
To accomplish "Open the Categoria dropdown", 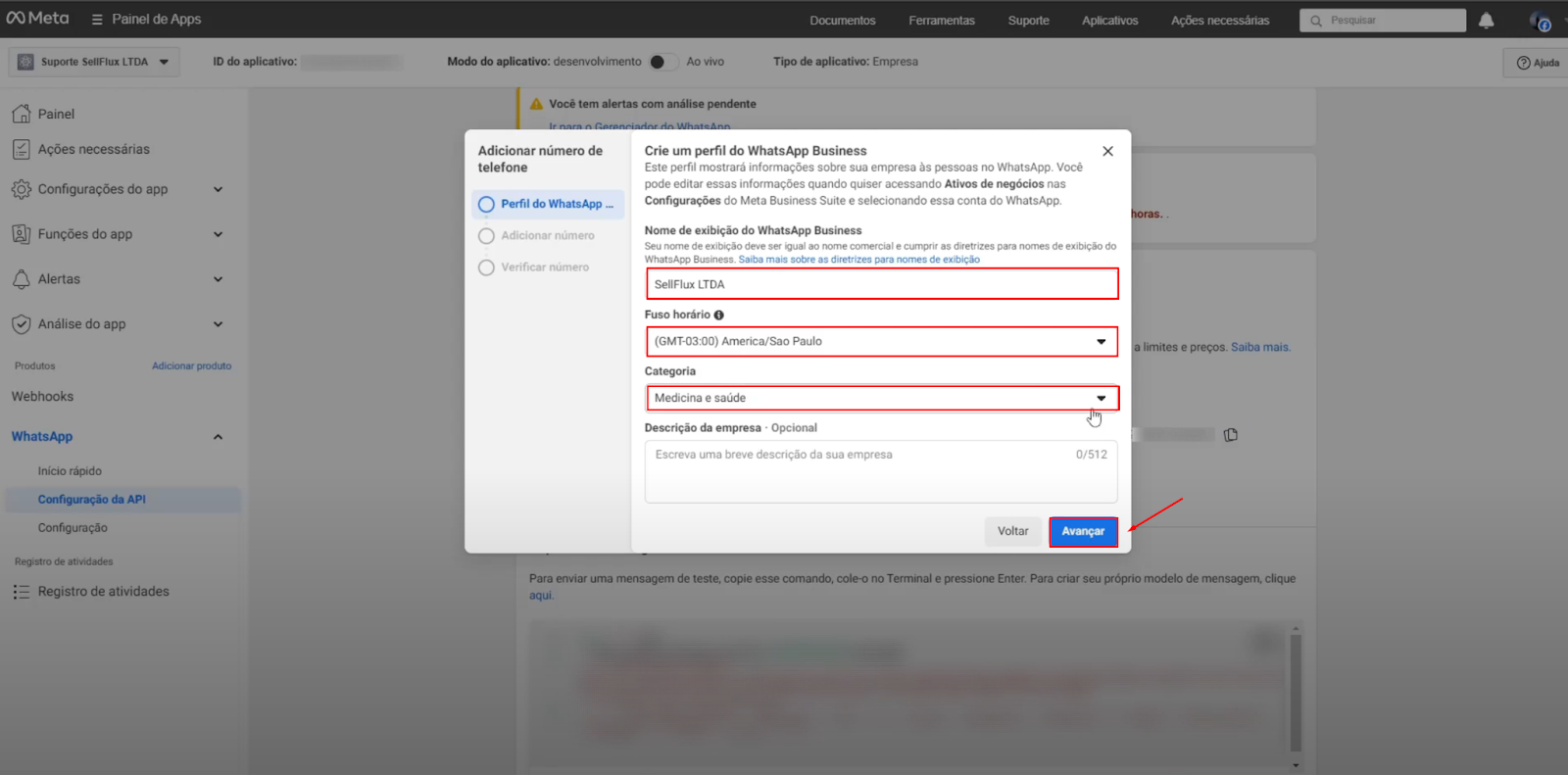I will click(881, 398).
